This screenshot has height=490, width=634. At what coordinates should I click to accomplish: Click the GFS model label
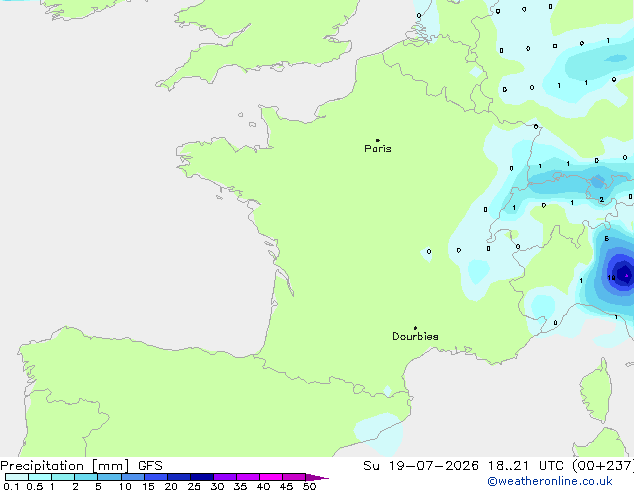click(x=150, y=466)
